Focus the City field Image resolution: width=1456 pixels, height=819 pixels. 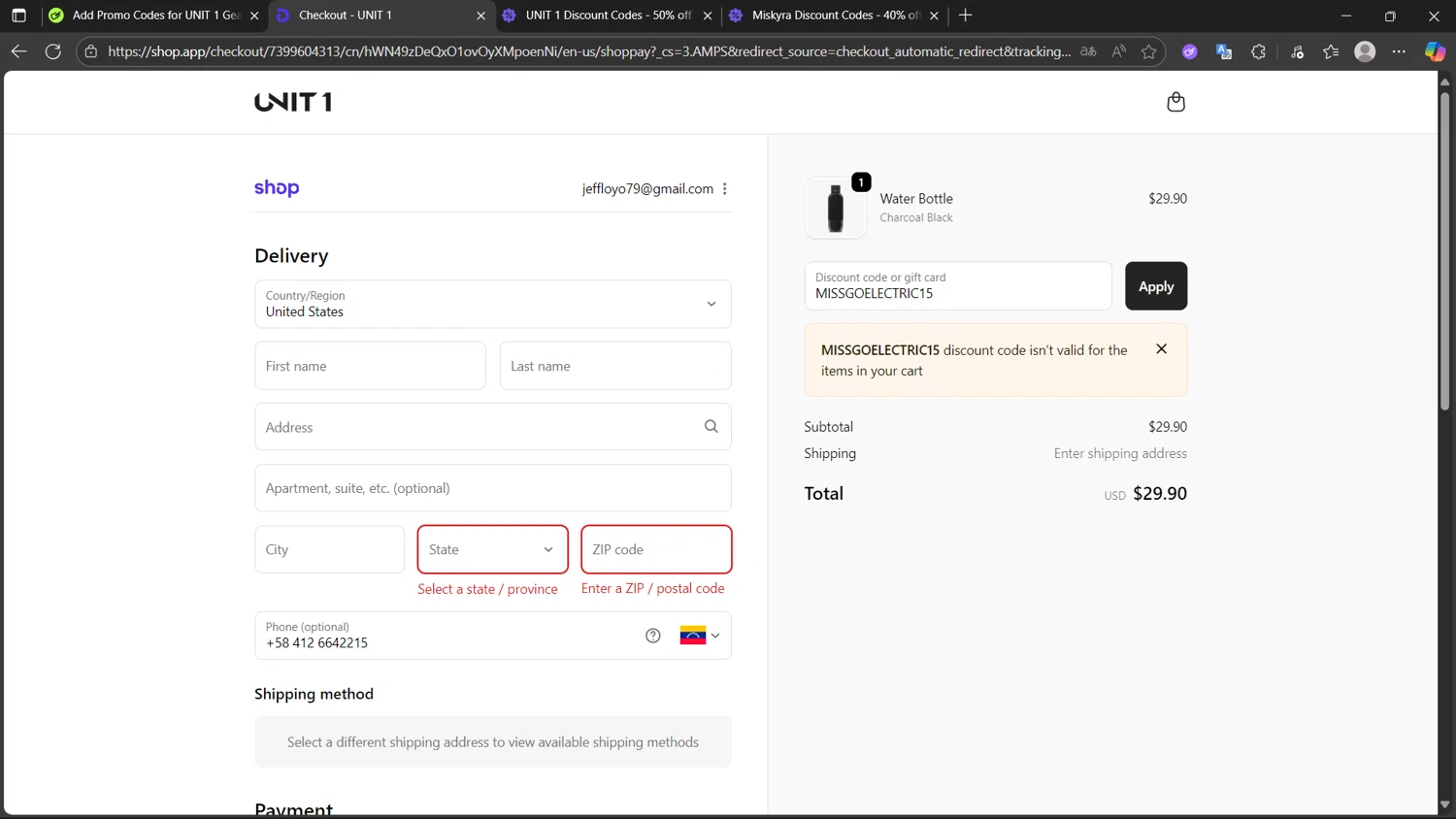click(329, 549)
